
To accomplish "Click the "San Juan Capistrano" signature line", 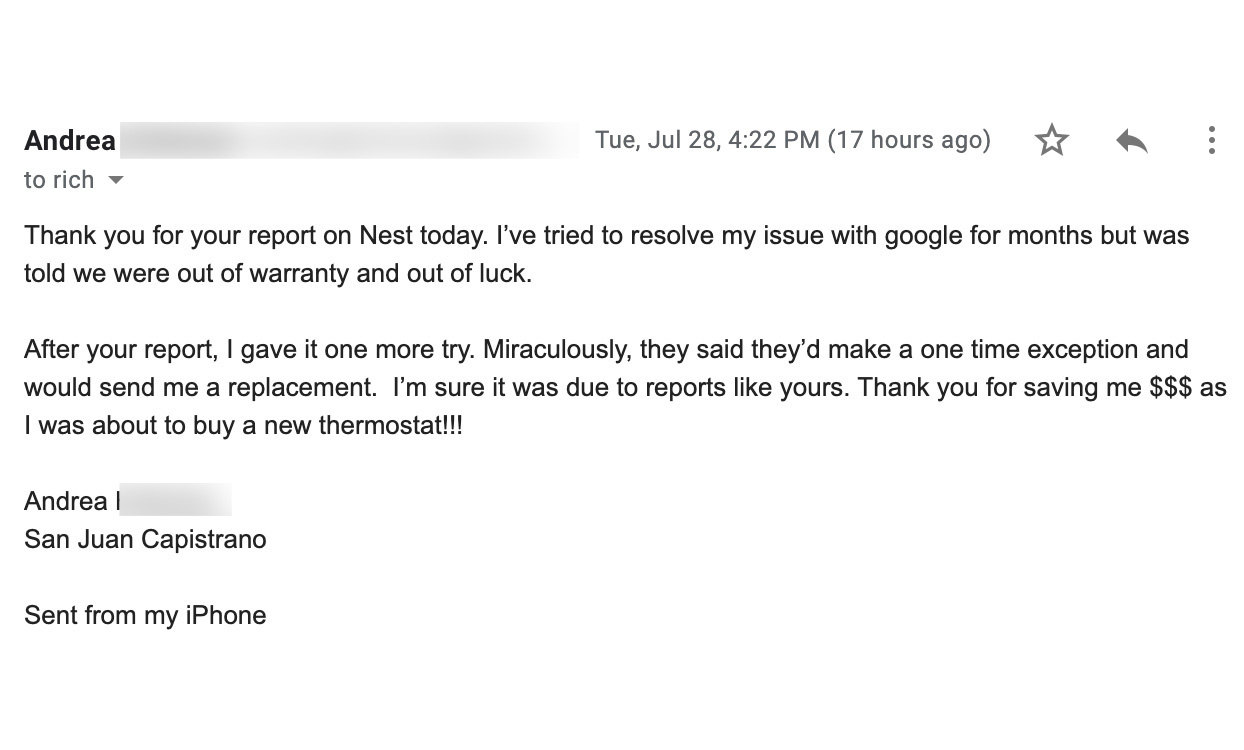I will point(145,540).
